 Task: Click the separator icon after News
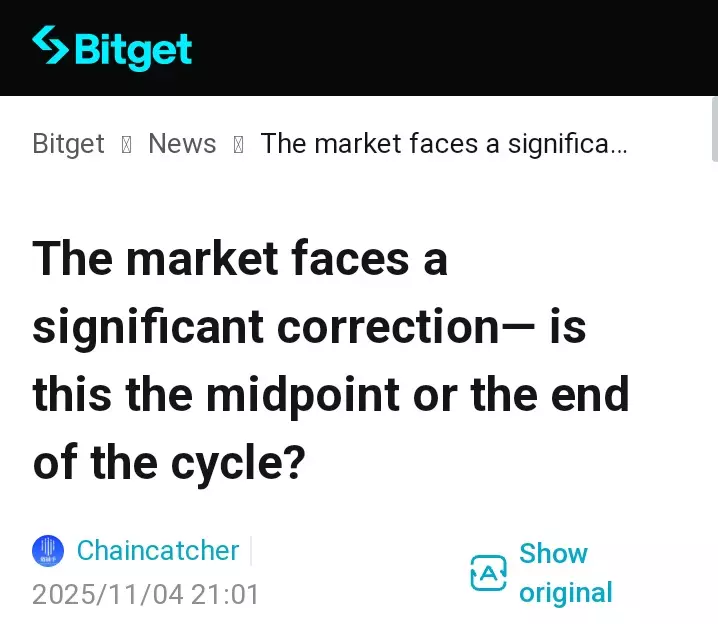[238, 145]
